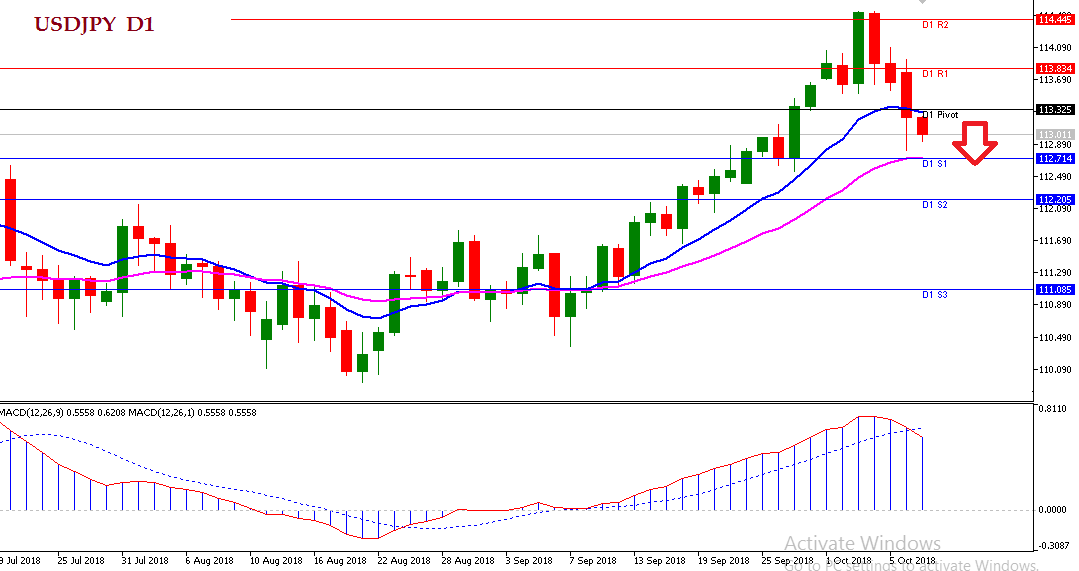Click the blue 112.205 price tag
1079x571 pixels.
tap(1055, 199)
